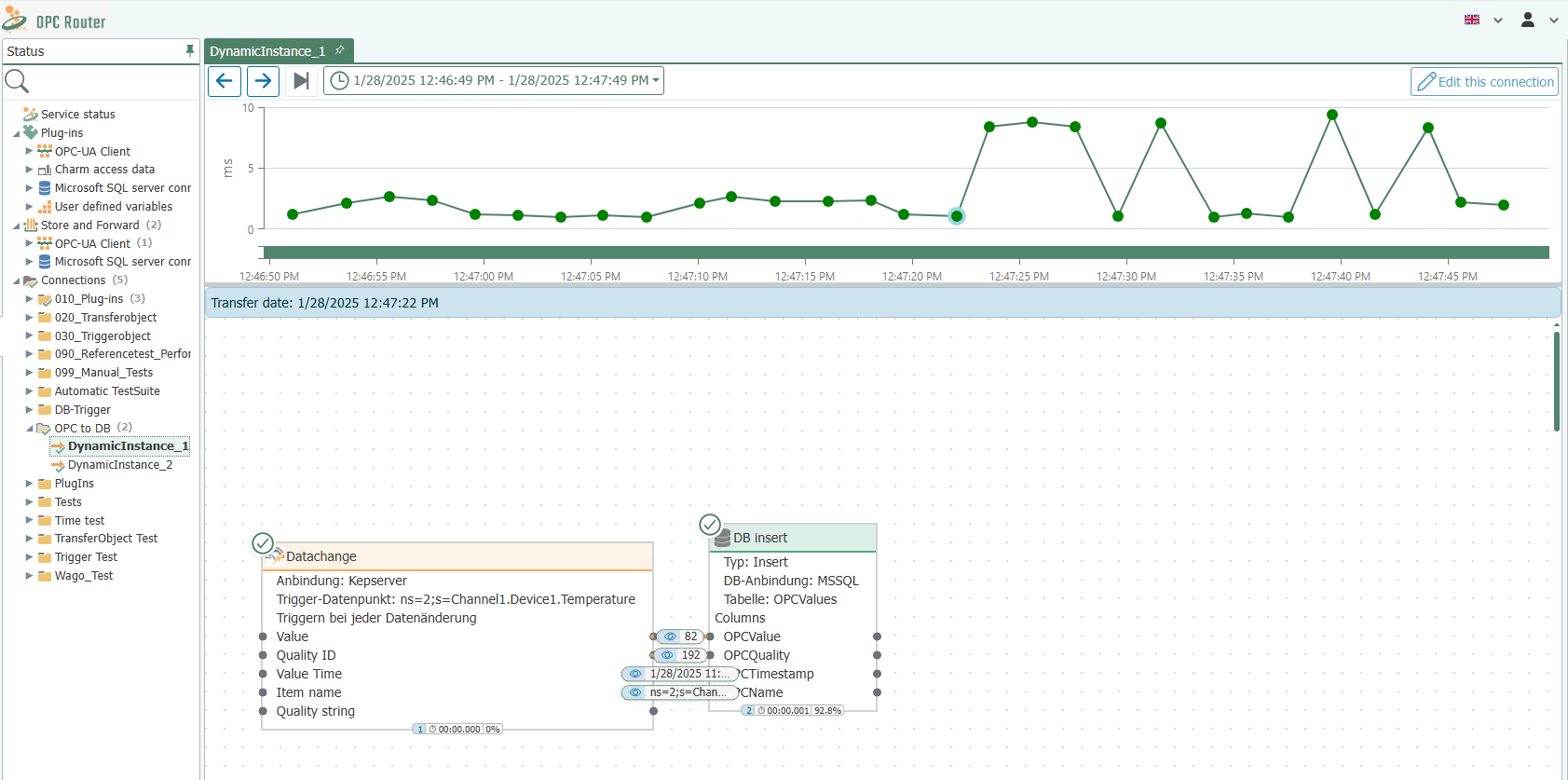Collapse the OPC to DB folder
This screenshot has height=780, width=1568.
tap(30, 429)
